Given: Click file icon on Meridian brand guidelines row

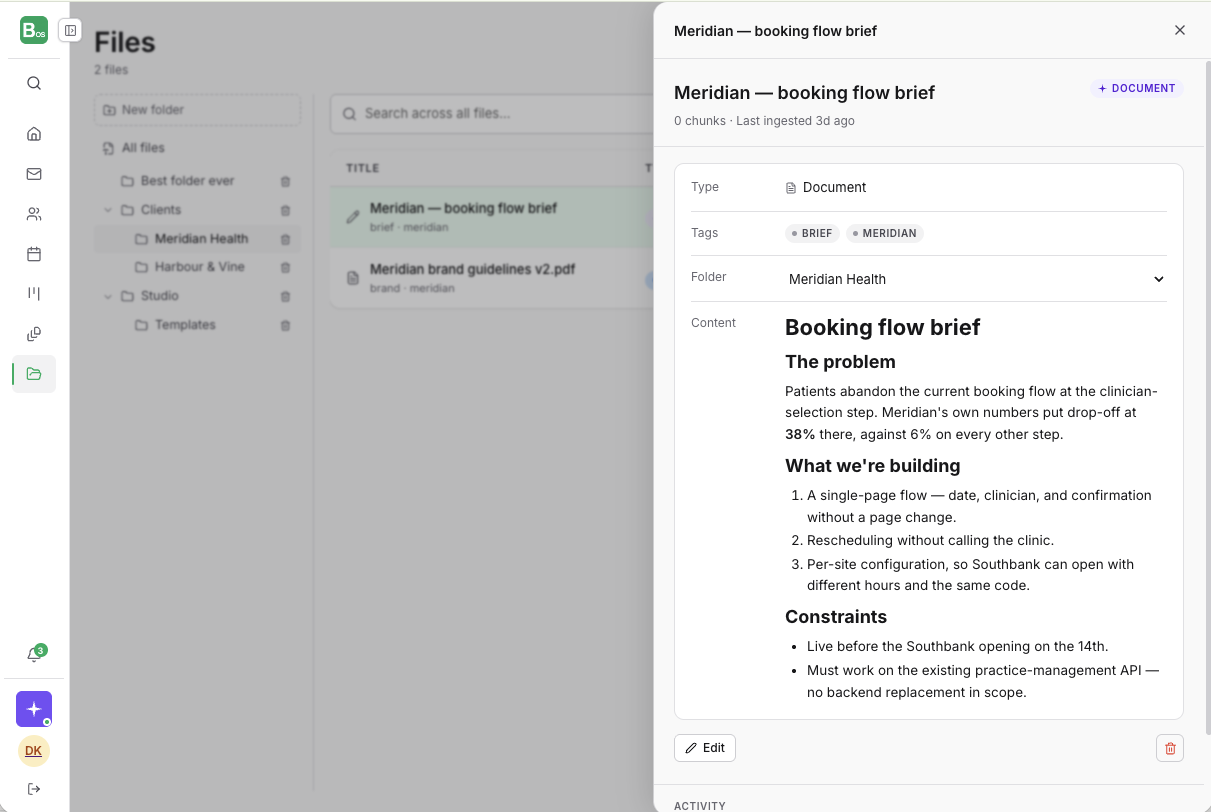Looking at the screenshot, I should [353, 278].
